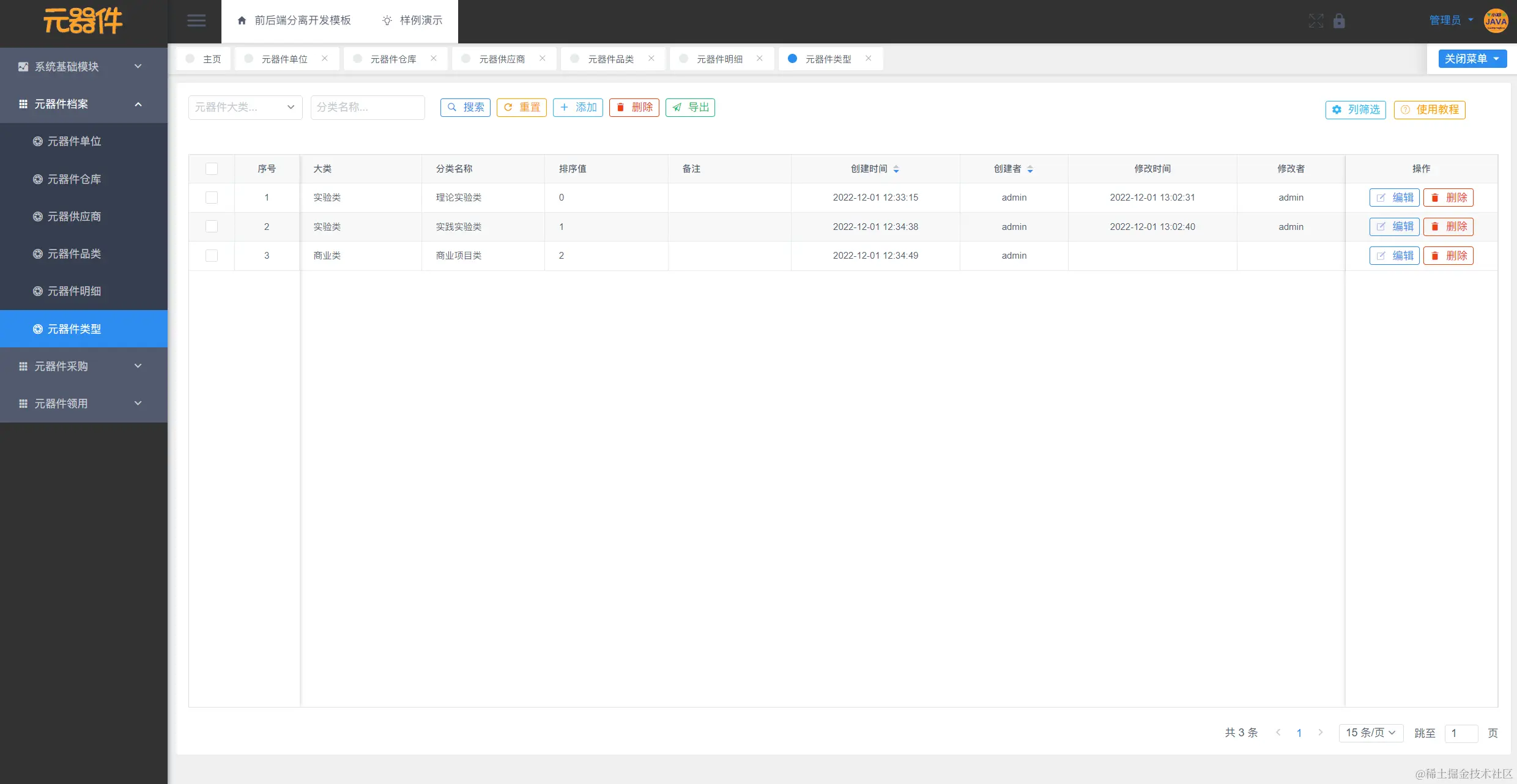Expand the 元器件采购 sidebar menu

[84, 366]
